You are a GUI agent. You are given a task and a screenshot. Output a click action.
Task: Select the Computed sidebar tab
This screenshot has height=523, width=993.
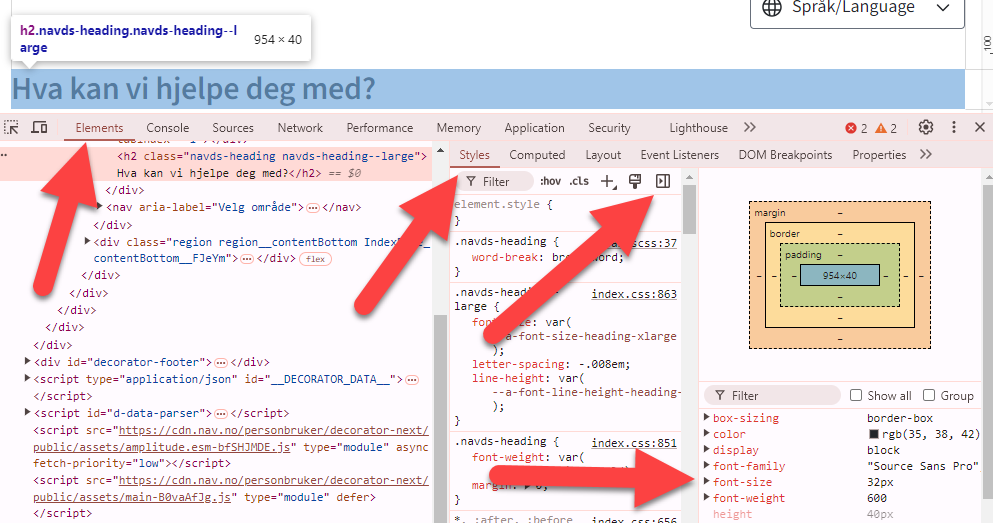point(537,155)
